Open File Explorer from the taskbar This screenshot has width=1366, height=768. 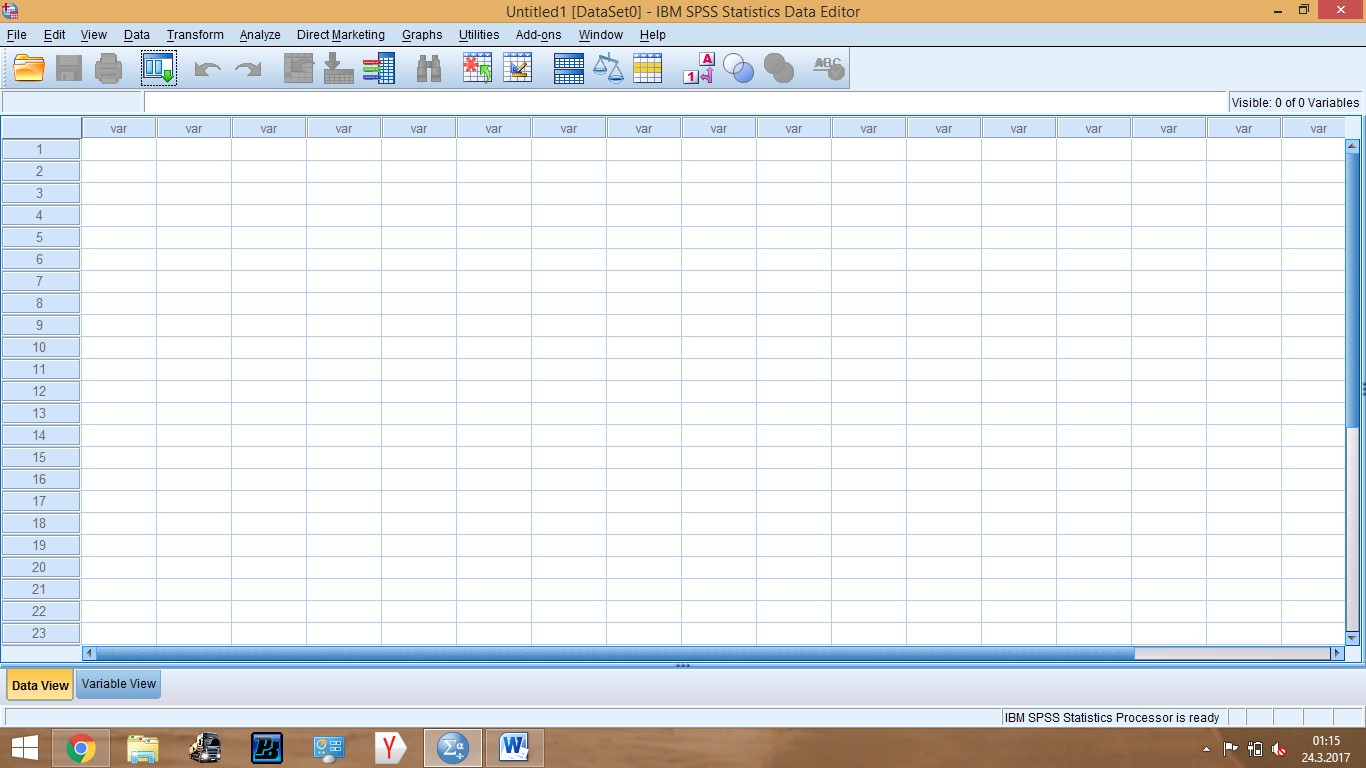143,748
